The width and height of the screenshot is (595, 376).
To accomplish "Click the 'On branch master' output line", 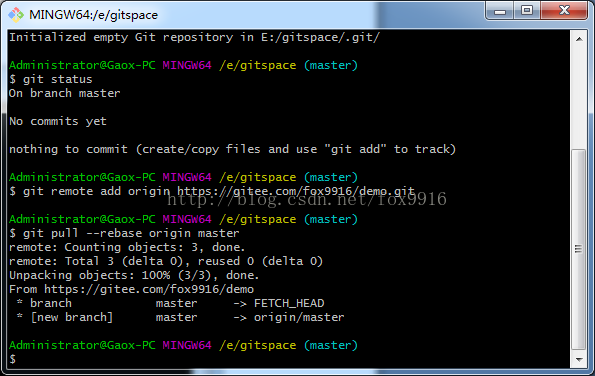I will [65, 93].
